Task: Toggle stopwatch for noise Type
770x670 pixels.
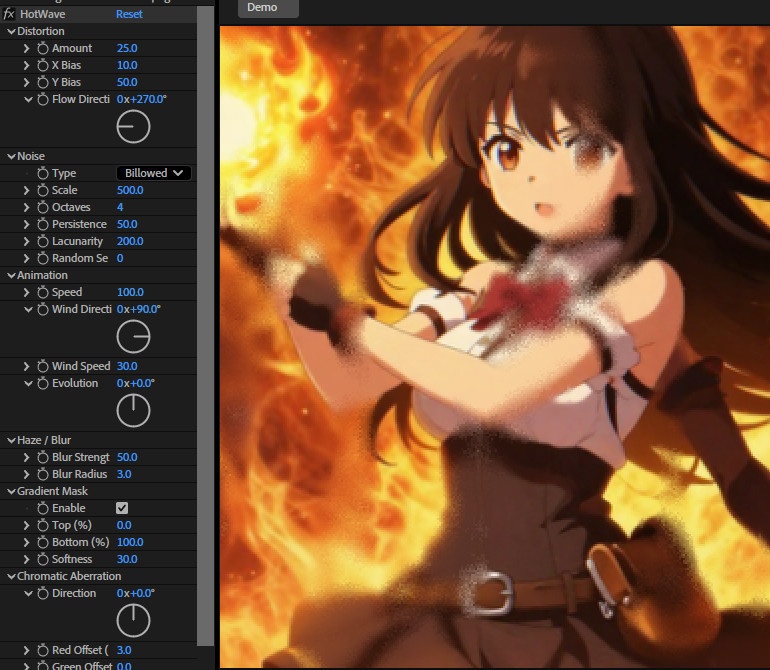Action: point(43,173)
